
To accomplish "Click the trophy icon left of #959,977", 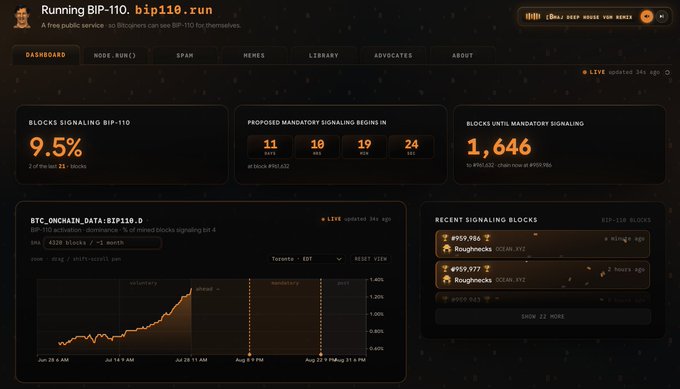I will 445,269.
